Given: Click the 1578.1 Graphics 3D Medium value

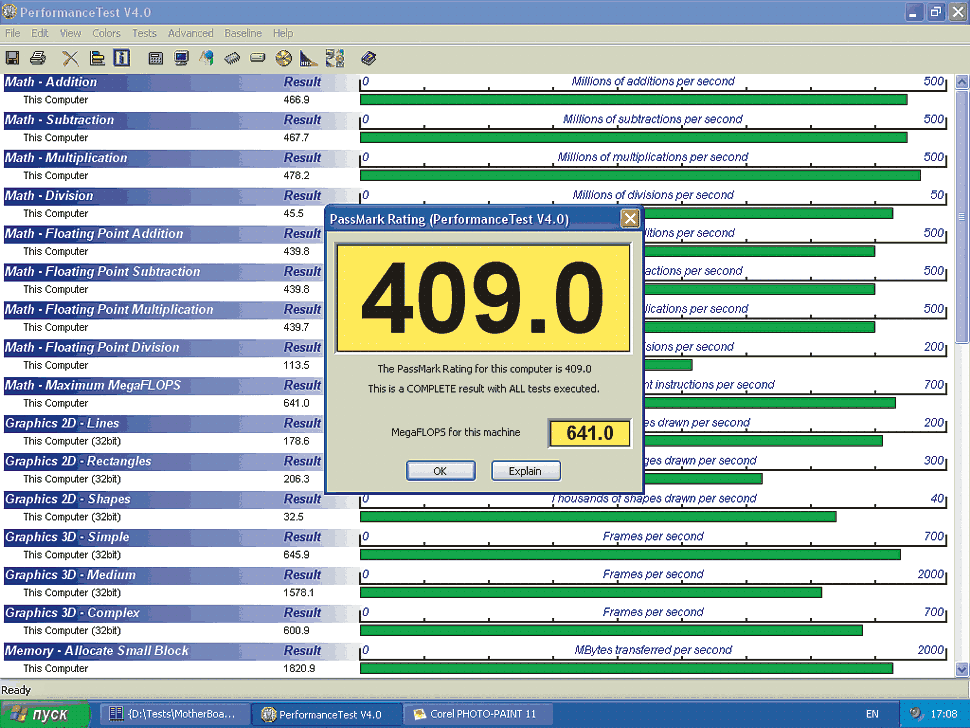Looking at the screenshot, I should (x=299, y=593).
